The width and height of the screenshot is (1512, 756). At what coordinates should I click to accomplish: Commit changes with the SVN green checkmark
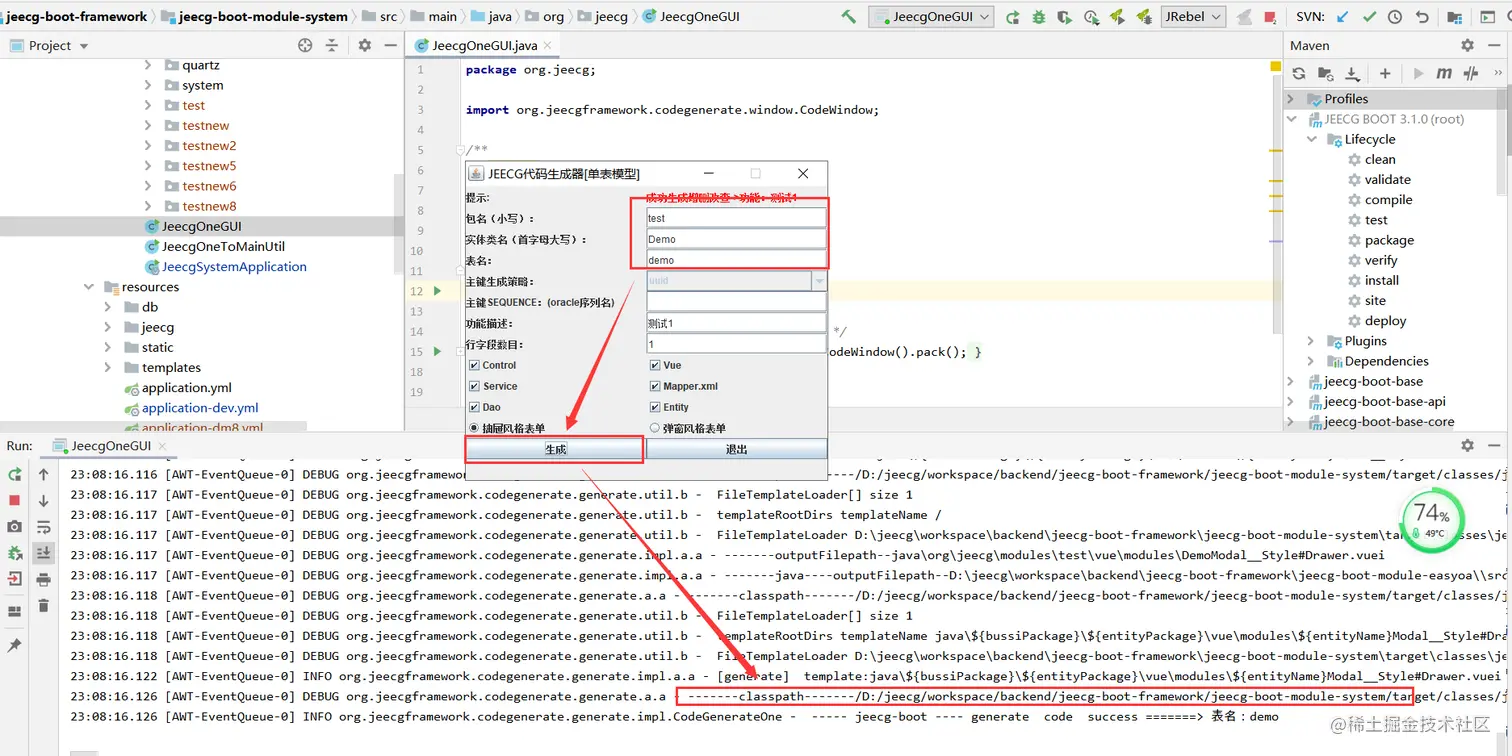point(1369,17)
